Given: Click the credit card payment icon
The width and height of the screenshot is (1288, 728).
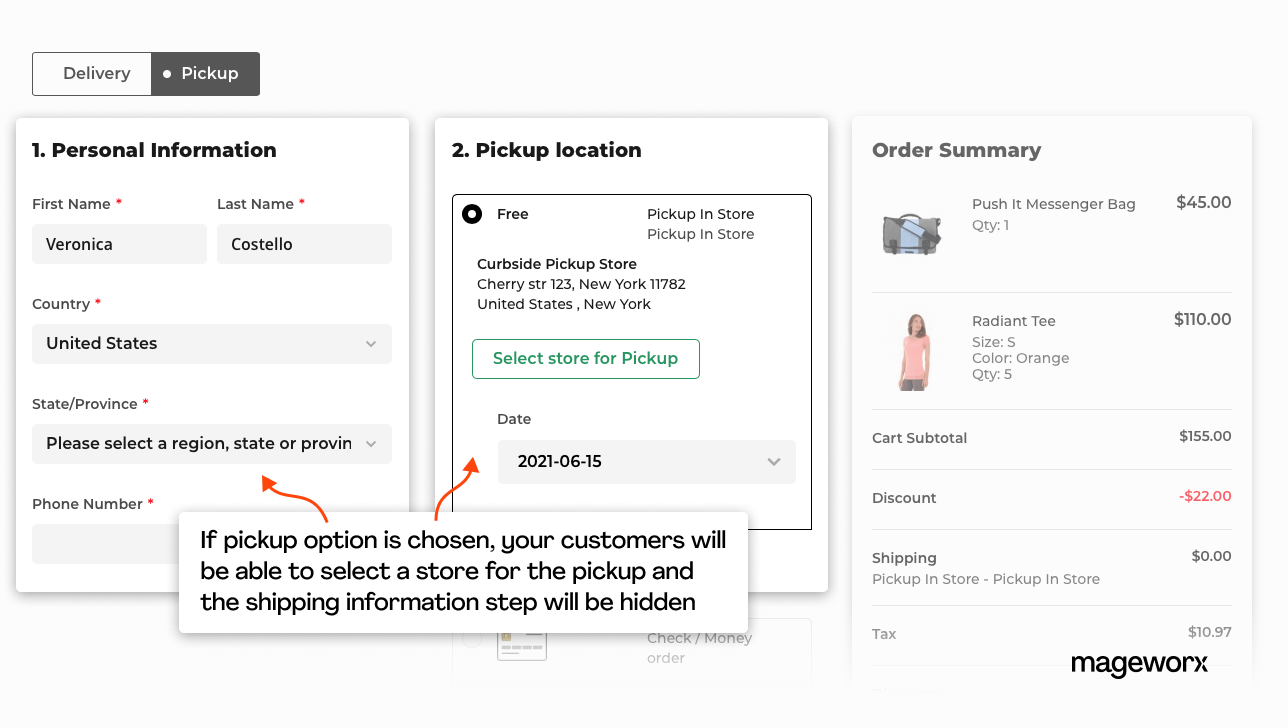Looking at the screenshot, I should click(x=522, y=644).
